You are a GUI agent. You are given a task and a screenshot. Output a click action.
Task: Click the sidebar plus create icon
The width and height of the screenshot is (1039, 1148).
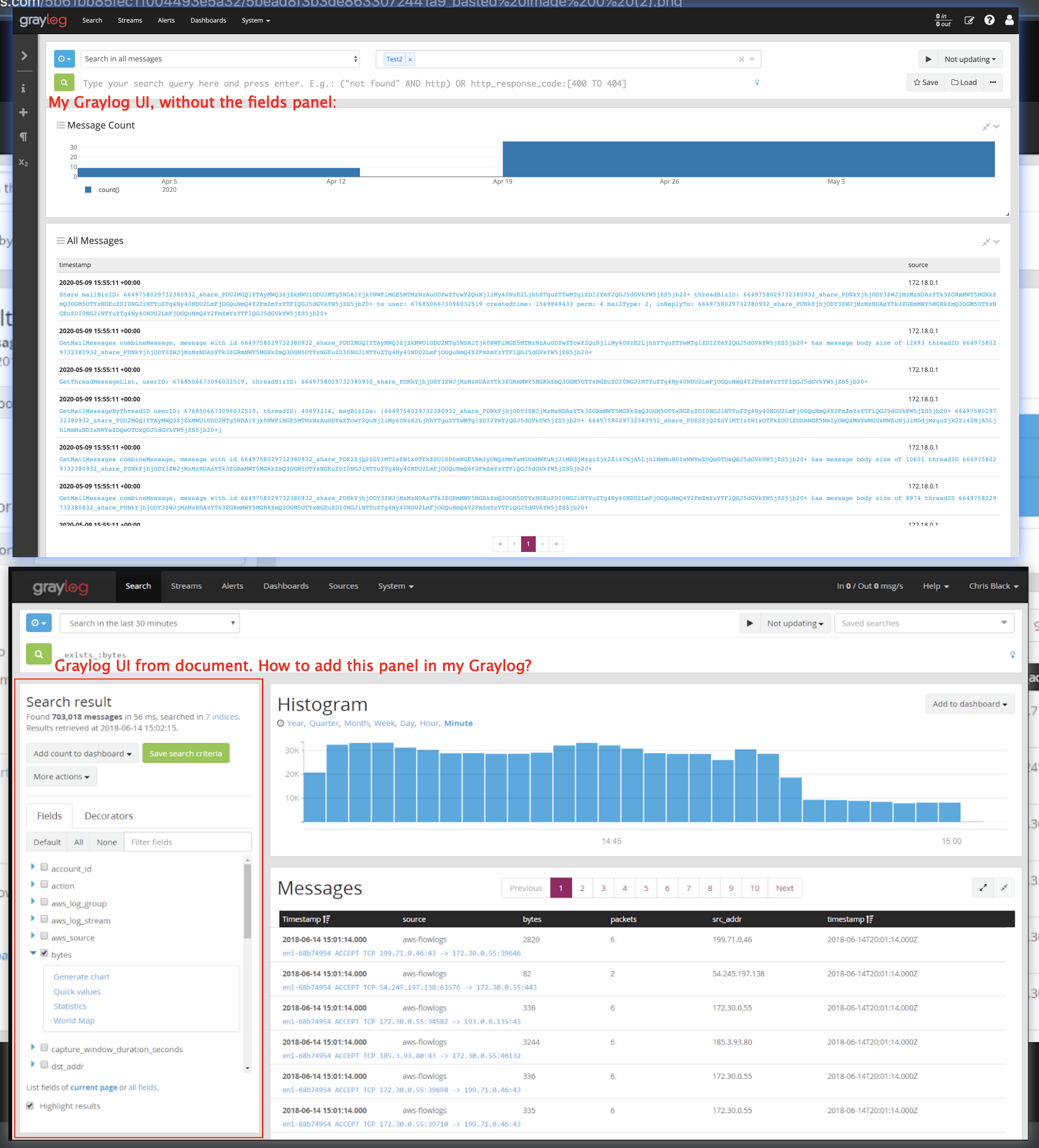coord(24,112)
